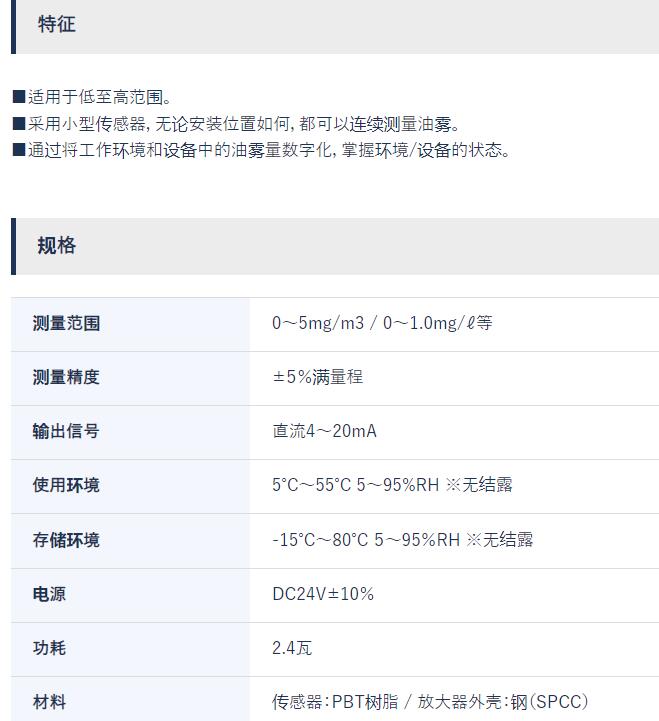
Task: Select the 电源 row label
Action: pyautogui.click(x=49, y=594)
